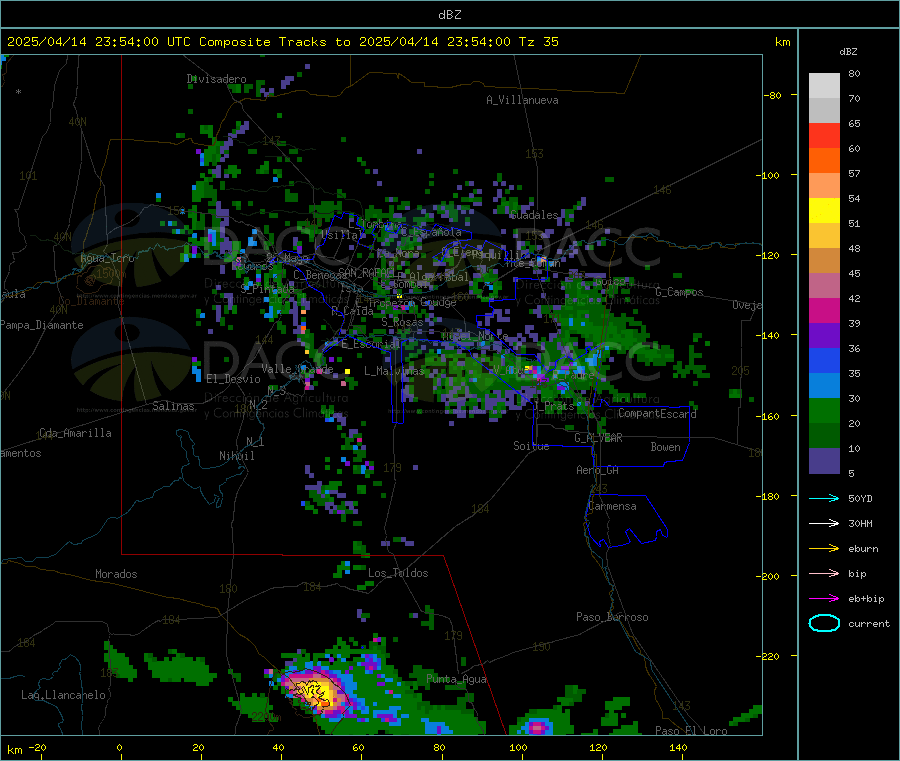
Task: Click the 'Paso_Barroso' map label
Action: 612,617
